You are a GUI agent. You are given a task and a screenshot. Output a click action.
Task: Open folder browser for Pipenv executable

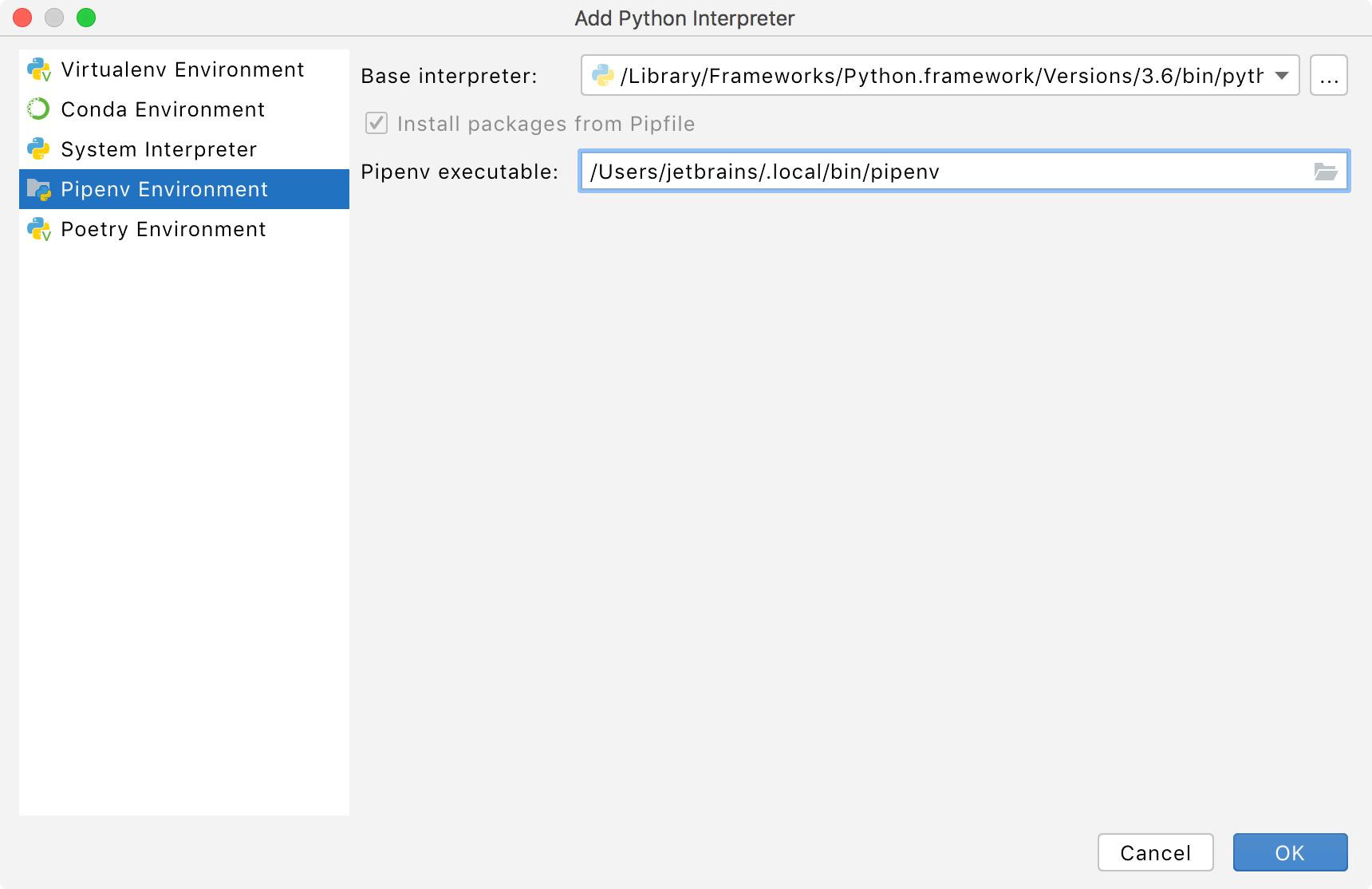tap(1325, 172)
